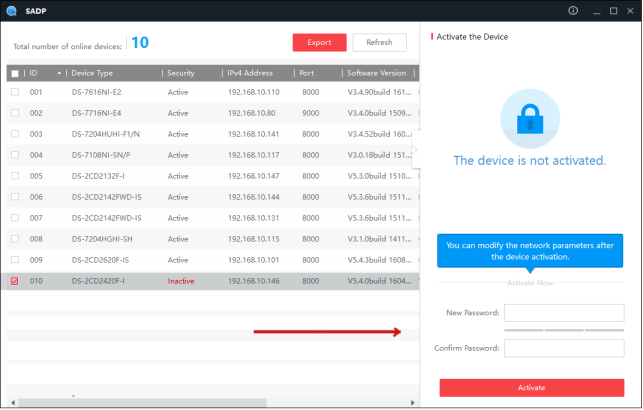643x410 pixels.
Task: Click the SADP application logo icon
Action: tap(11, 11)
